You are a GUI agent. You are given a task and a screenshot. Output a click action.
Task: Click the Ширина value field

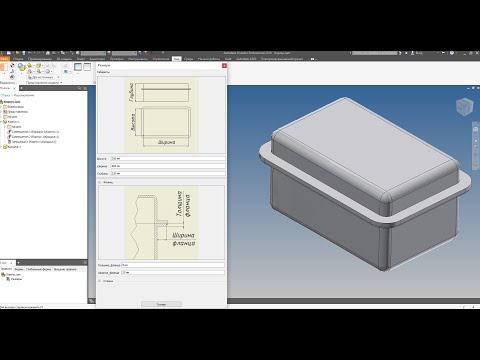(168, 166)
